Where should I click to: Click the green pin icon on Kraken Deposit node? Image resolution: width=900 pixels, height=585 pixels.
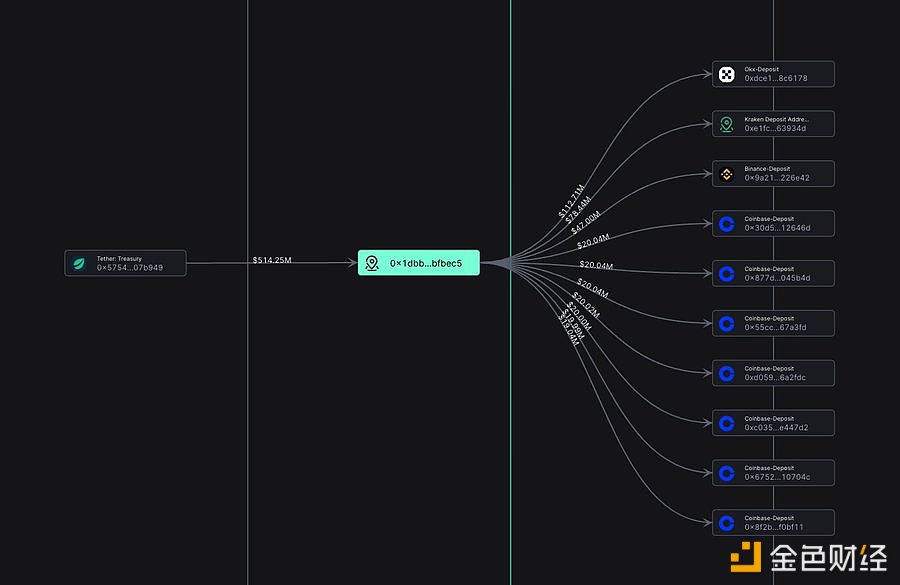[x=727, y=124]
